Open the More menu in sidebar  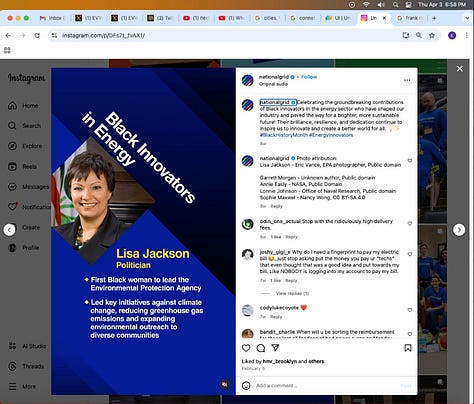pos(22,387)
